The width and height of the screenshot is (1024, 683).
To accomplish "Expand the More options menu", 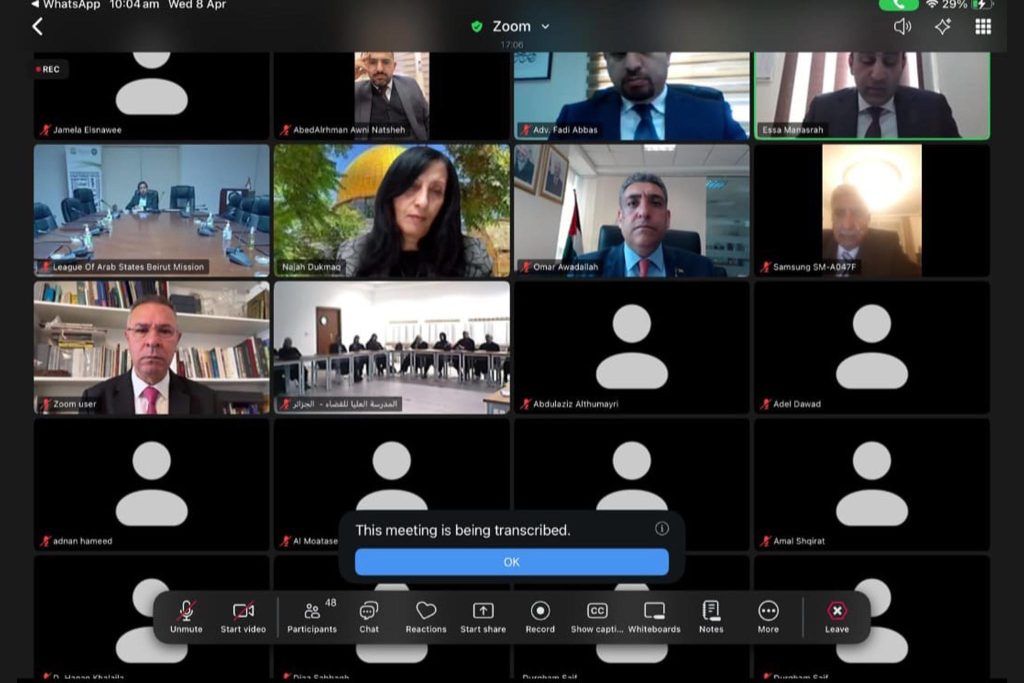I will tap(768, 615).
